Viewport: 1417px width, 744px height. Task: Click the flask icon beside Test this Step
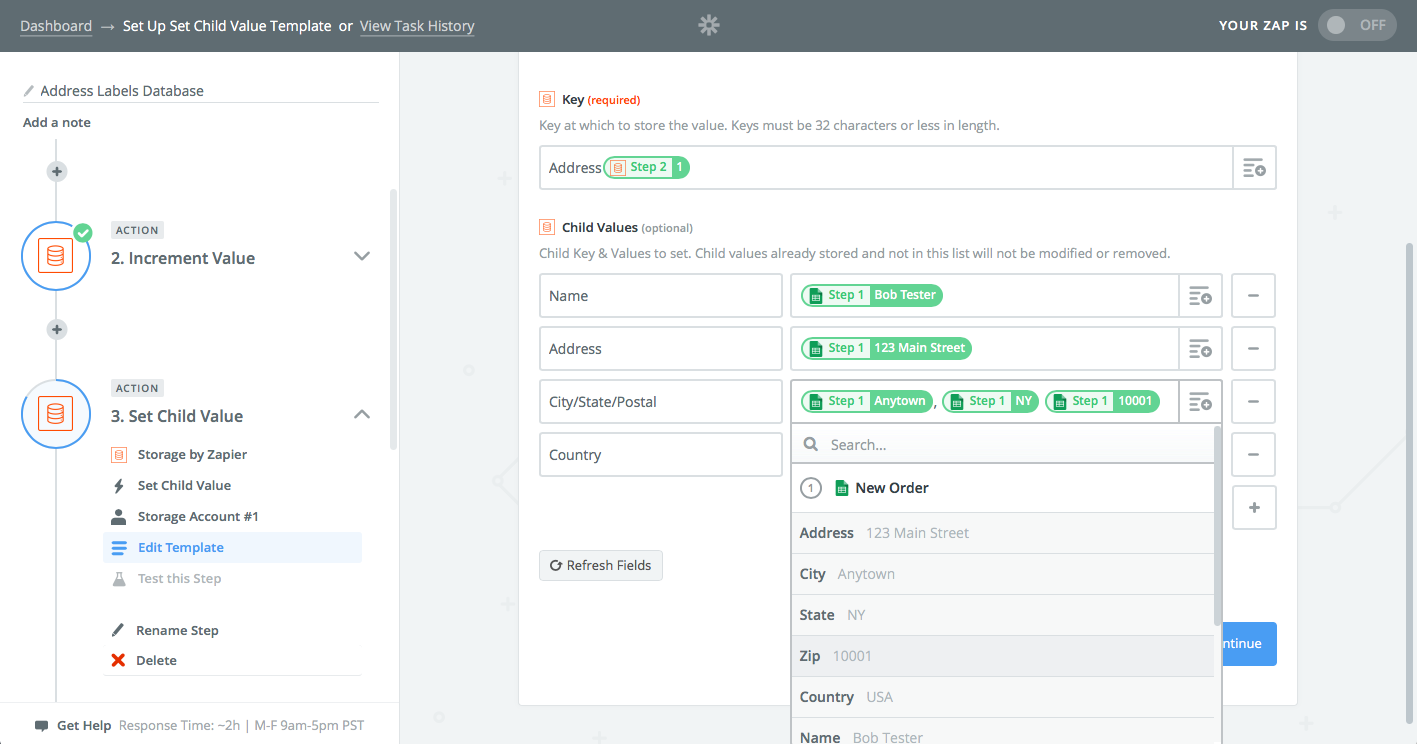coord(118,579)
